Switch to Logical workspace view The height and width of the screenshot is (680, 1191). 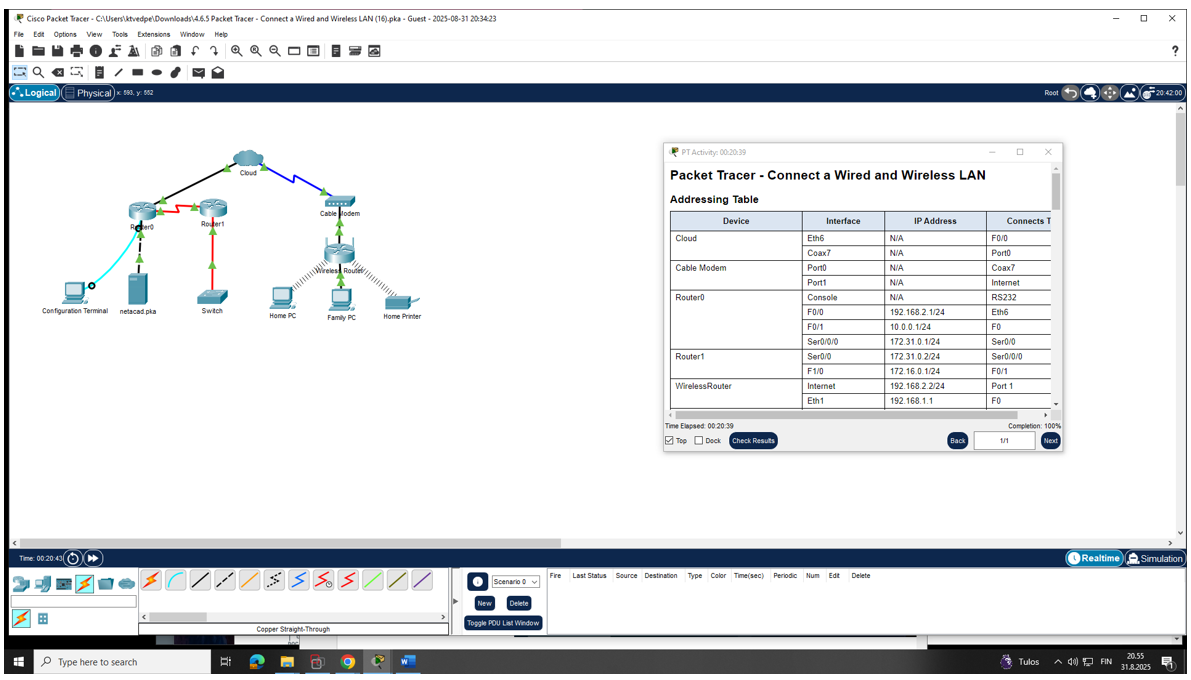click(34, 93)
